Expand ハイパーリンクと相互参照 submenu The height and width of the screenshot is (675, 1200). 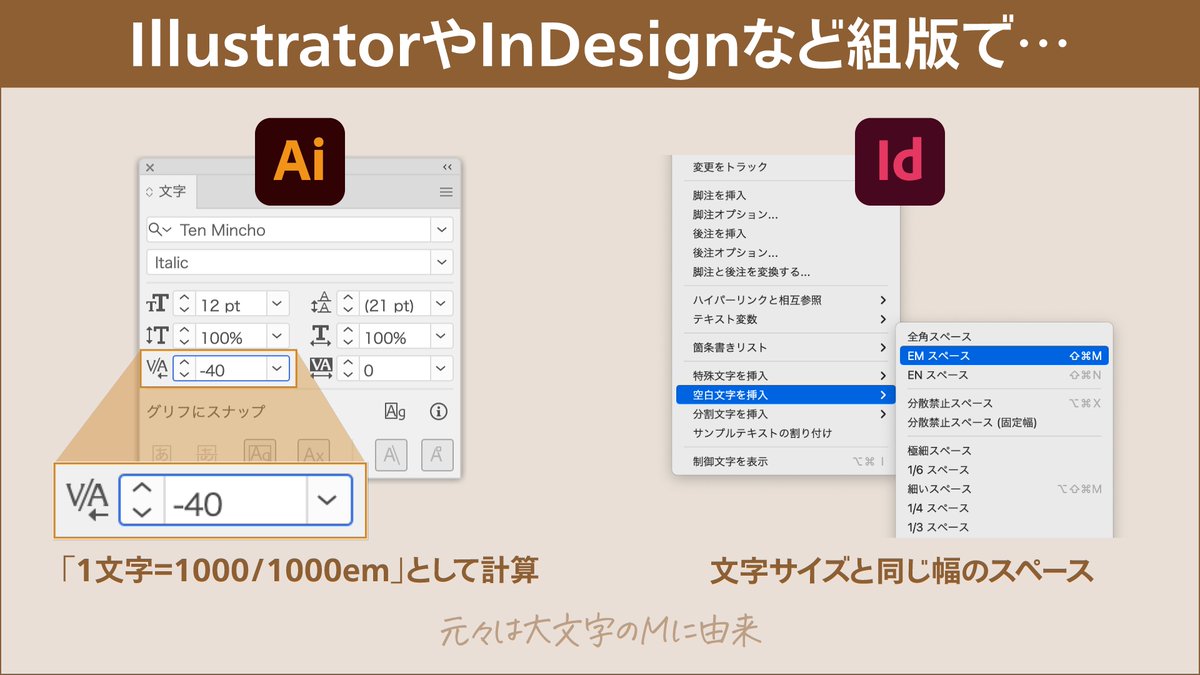pos(785,300)
